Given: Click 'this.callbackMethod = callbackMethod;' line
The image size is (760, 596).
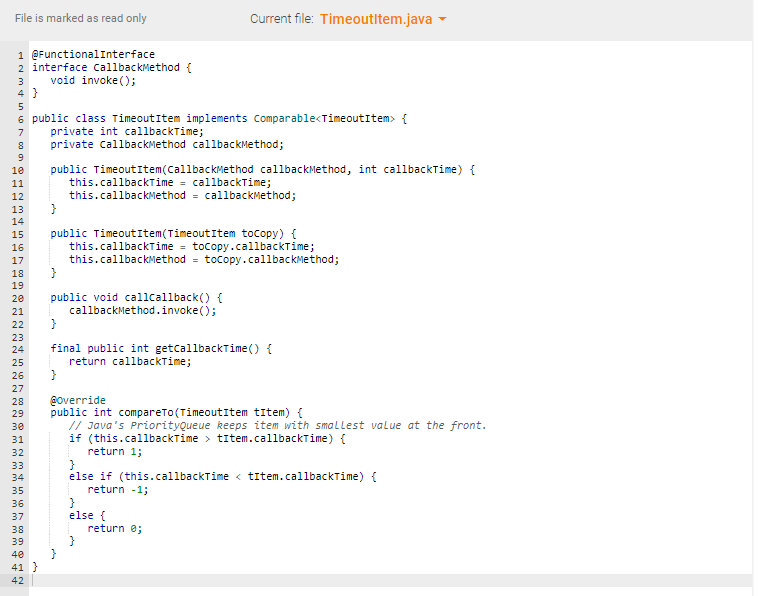Looking at the screenshot, I should [182, 196].
